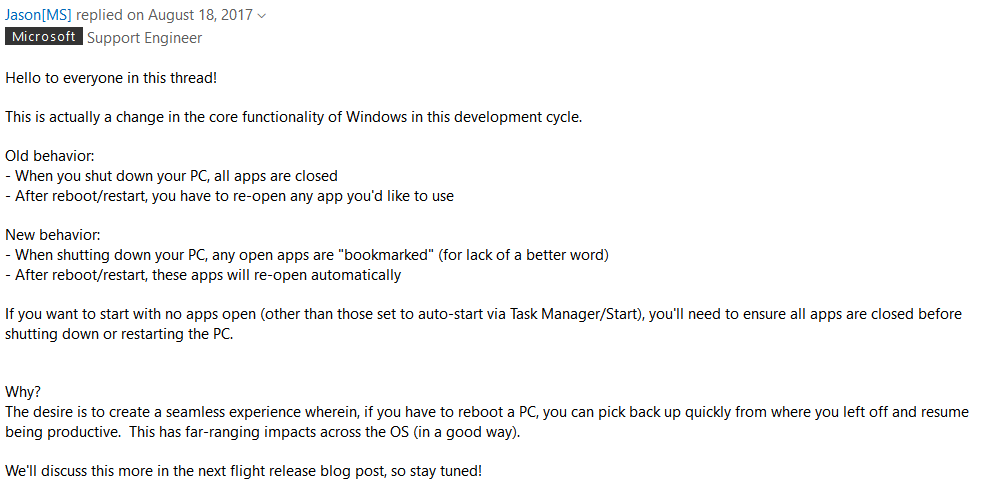
Task: Click the sentence about core functionality of Windows
Action: point(294,117)
